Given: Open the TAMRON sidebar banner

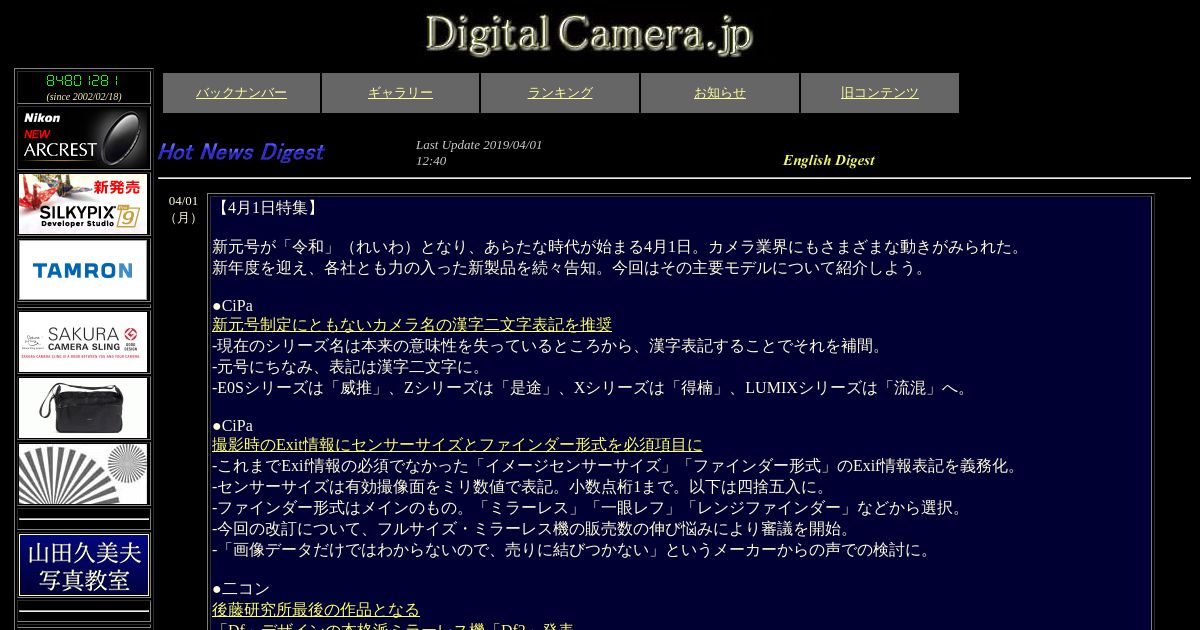Looking at the screenshot, I should [x=83, y=270].
